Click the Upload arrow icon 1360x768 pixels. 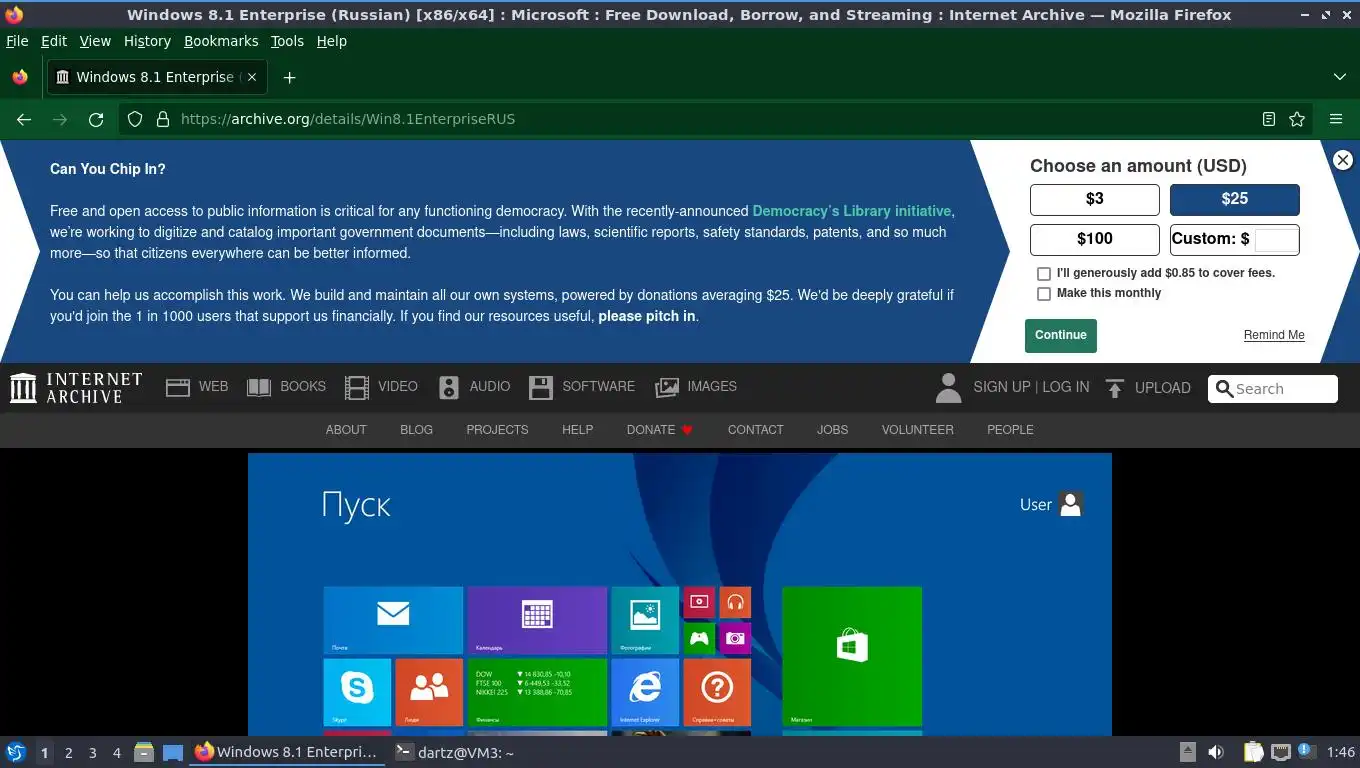1115,388
